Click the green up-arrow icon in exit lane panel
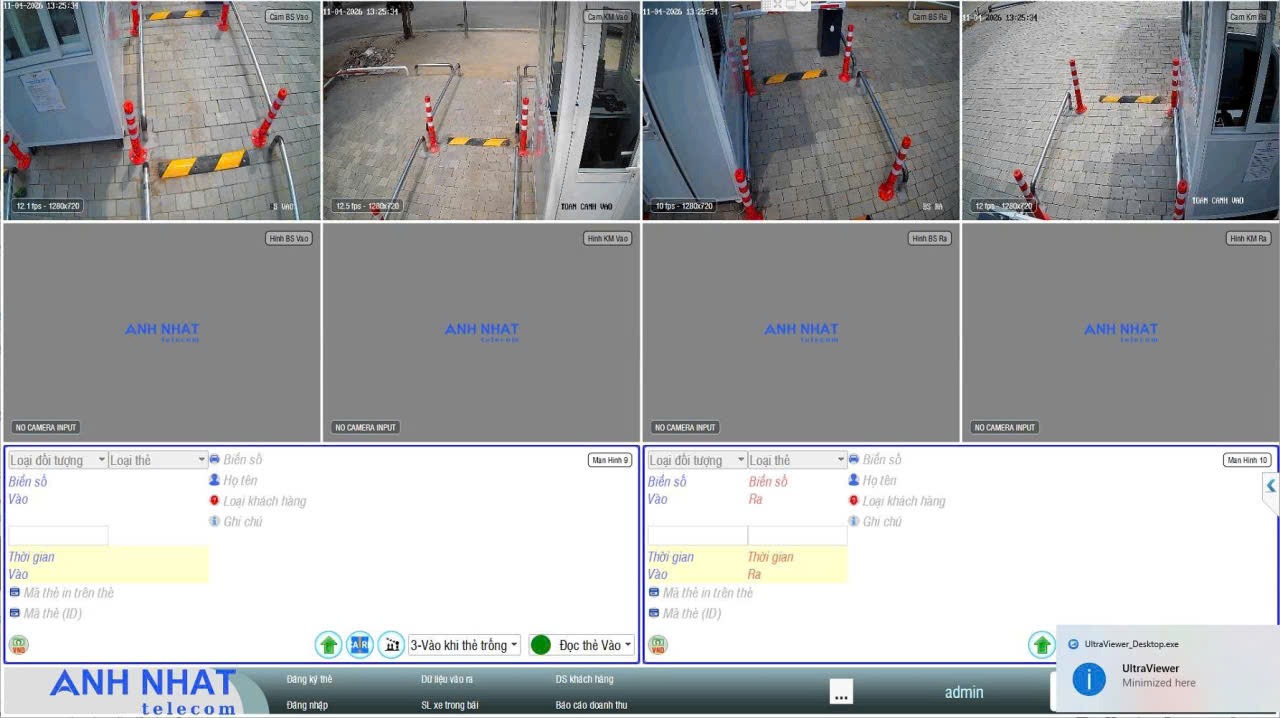Screen dimensions: 1280x718 [1042, 645]
